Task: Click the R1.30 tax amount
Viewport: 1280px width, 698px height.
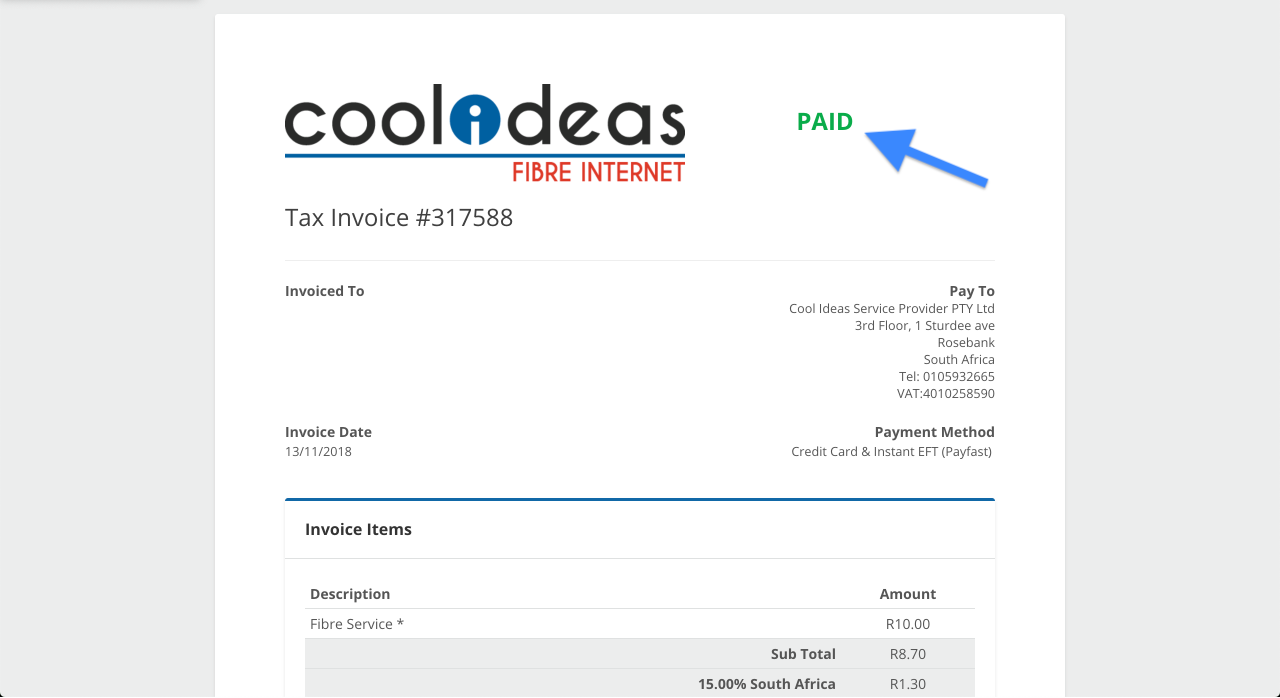Action: 908,684
